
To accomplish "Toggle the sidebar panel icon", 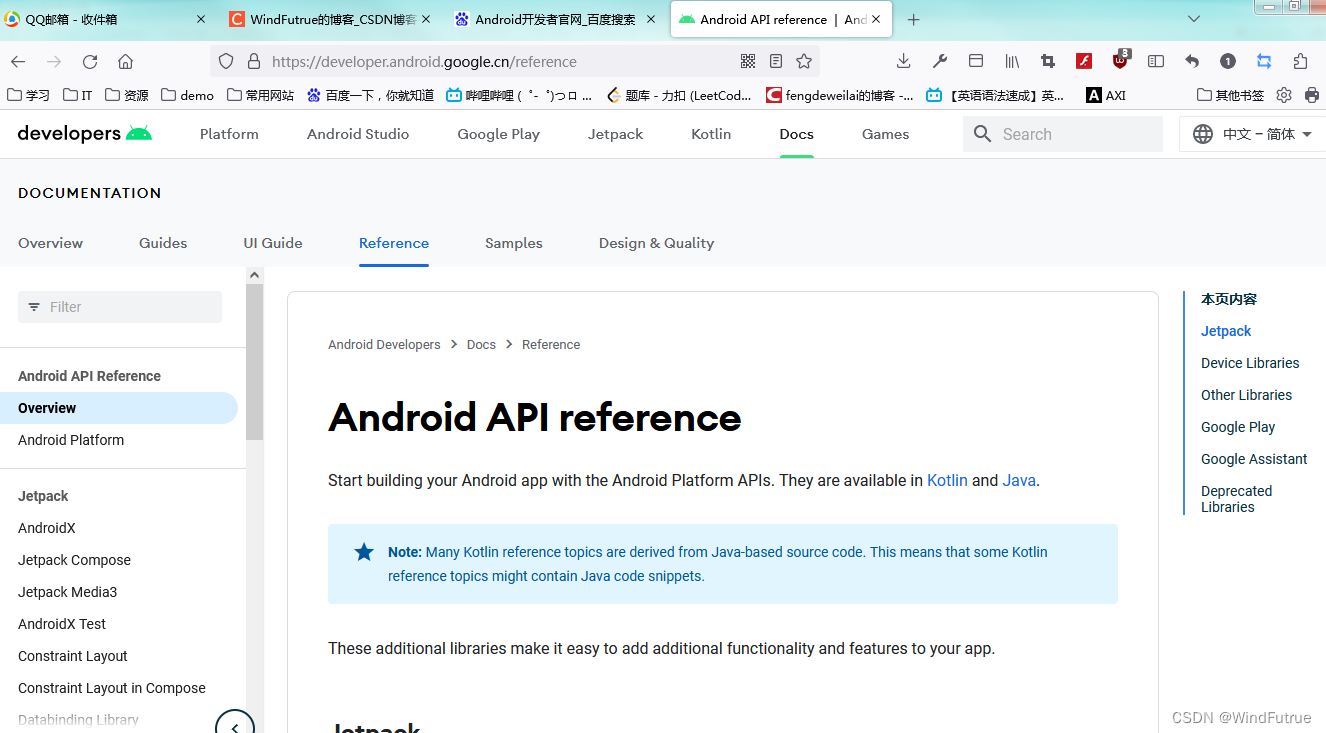I will coord(1156,61).
